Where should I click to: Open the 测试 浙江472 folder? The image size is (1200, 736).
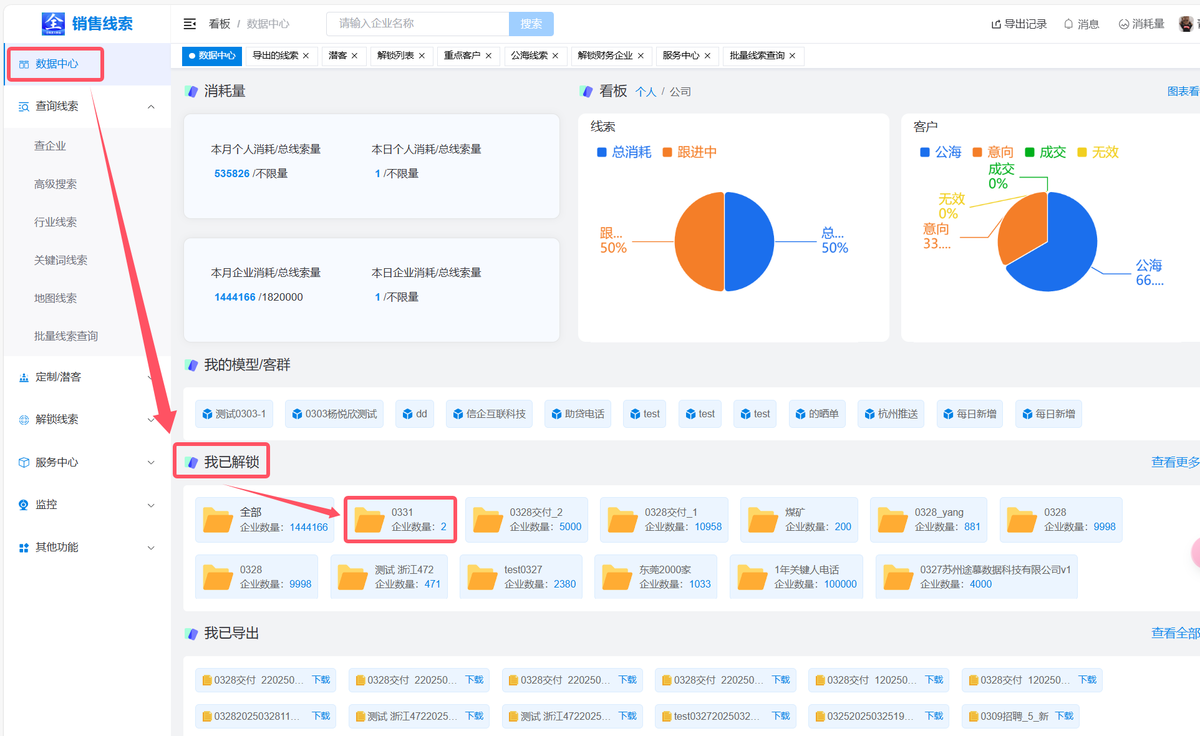(390, 577)
